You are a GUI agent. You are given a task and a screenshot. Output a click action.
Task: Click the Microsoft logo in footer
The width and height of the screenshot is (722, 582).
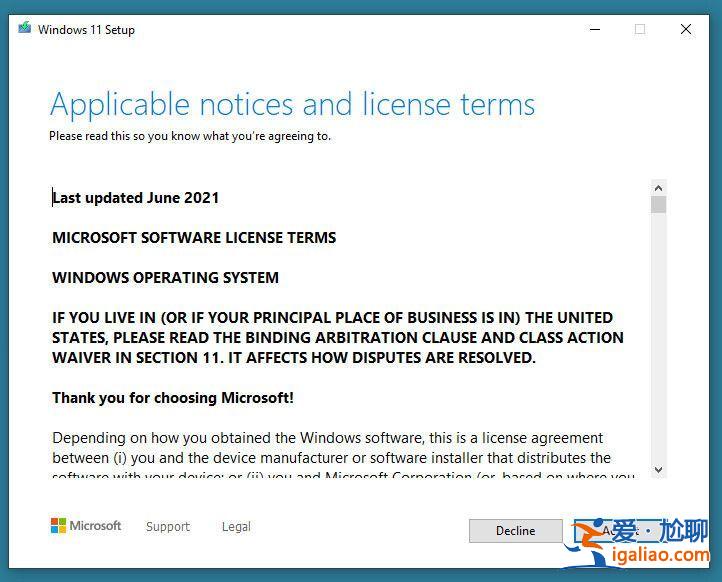click(86, 525)
